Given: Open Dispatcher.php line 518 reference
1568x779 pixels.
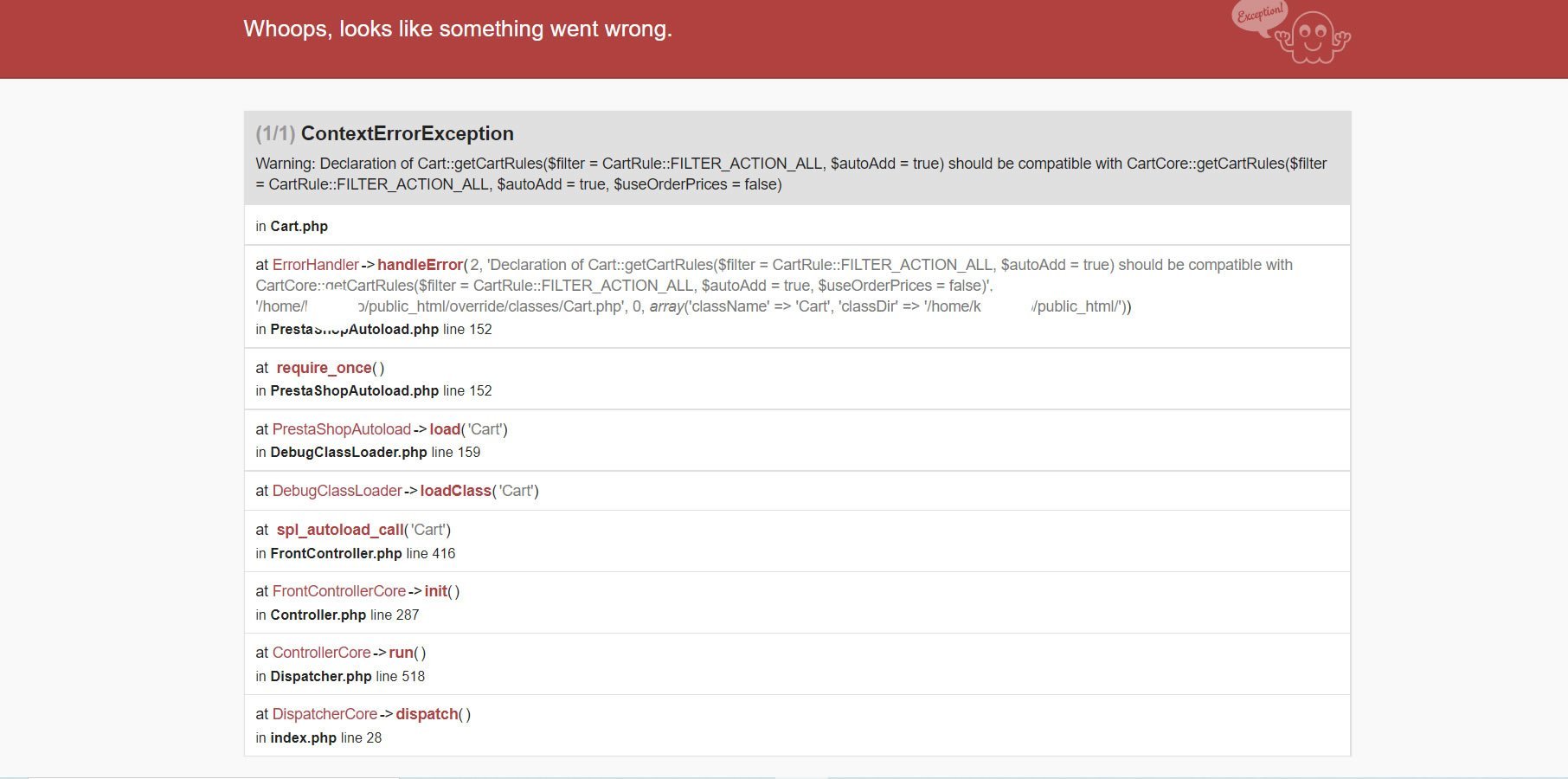Looking at the screenshot, I should 320,676.
